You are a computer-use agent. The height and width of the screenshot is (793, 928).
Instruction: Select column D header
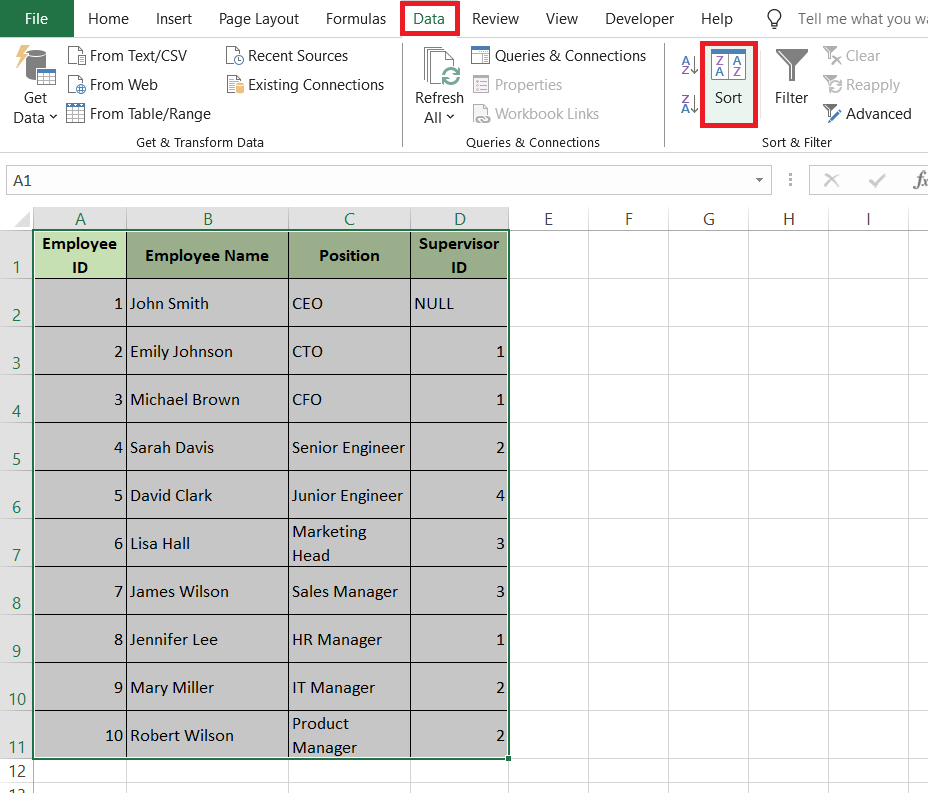tap(459, 219)
